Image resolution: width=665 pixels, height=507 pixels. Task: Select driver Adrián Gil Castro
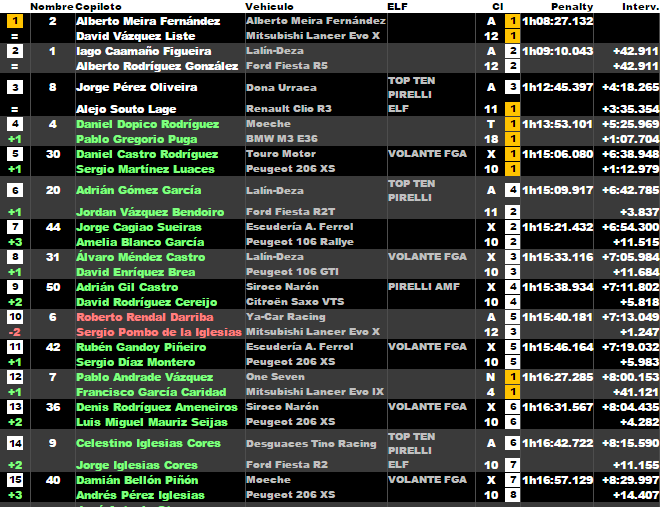point(127,287)
